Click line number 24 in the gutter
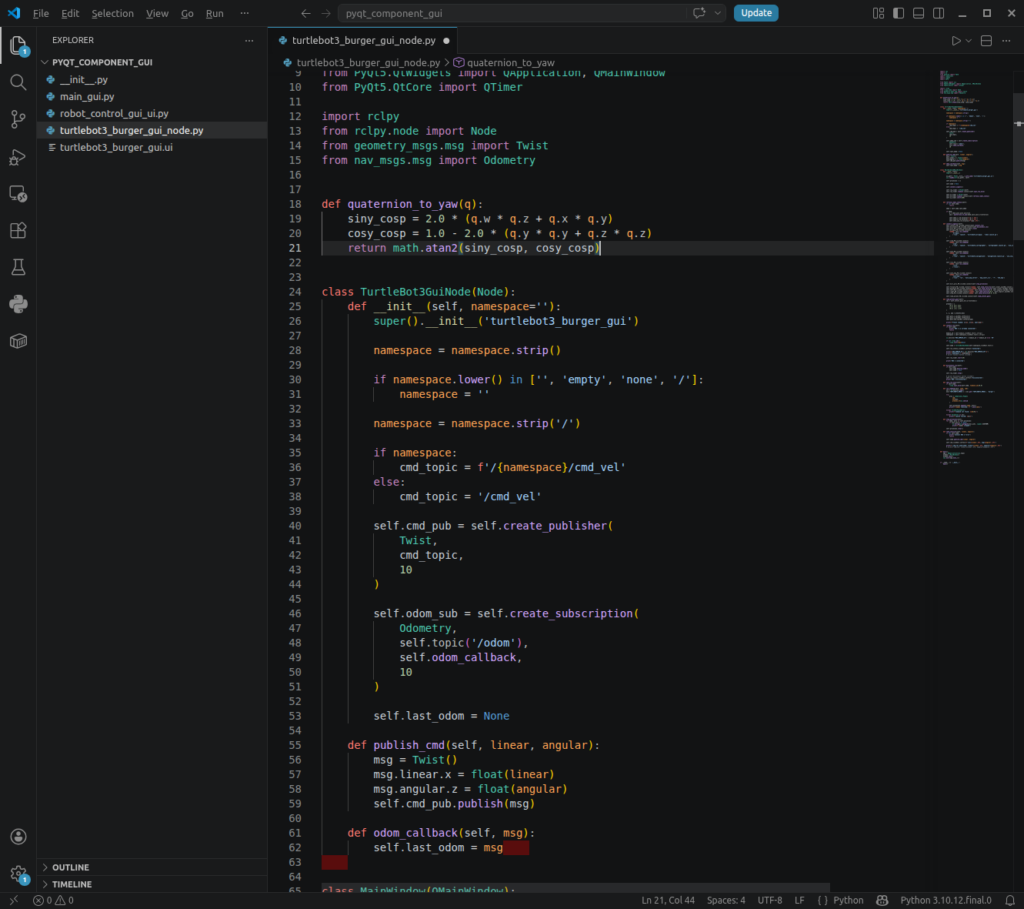The image size is (1024, 909). click(x=295, y=292)
